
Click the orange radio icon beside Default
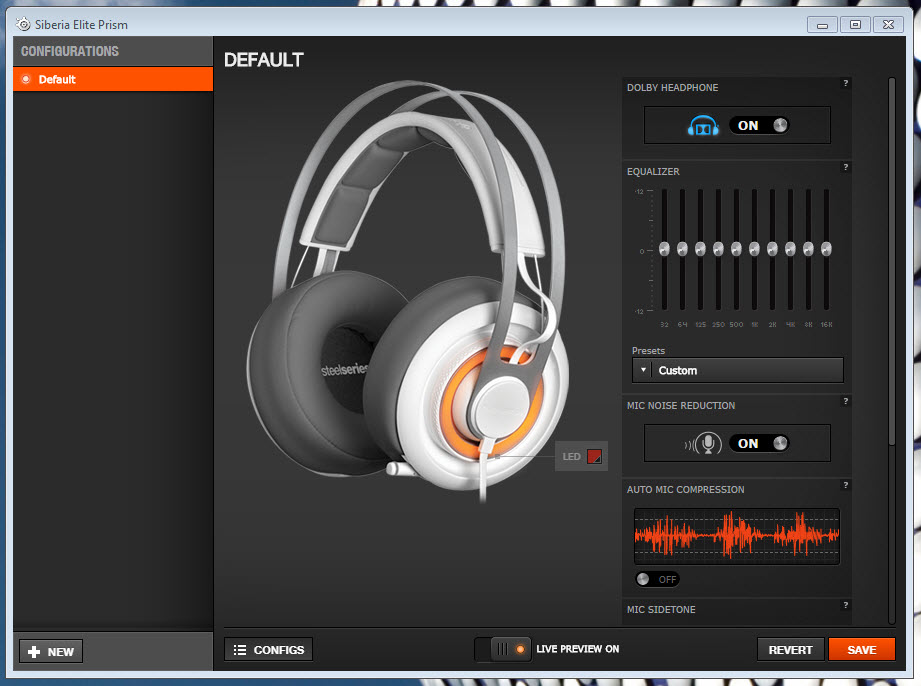(x=26, y=79)
